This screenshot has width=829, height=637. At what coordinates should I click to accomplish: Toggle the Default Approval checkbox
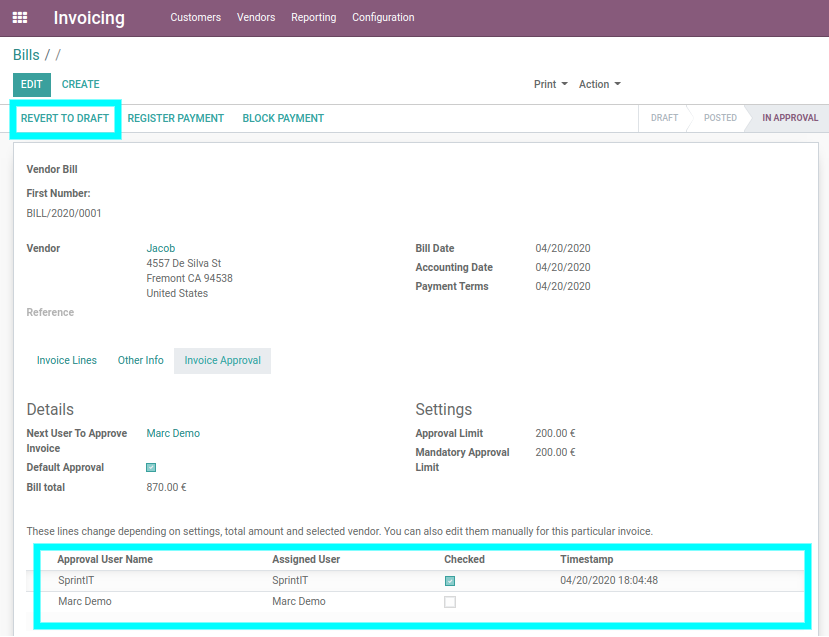150,467
